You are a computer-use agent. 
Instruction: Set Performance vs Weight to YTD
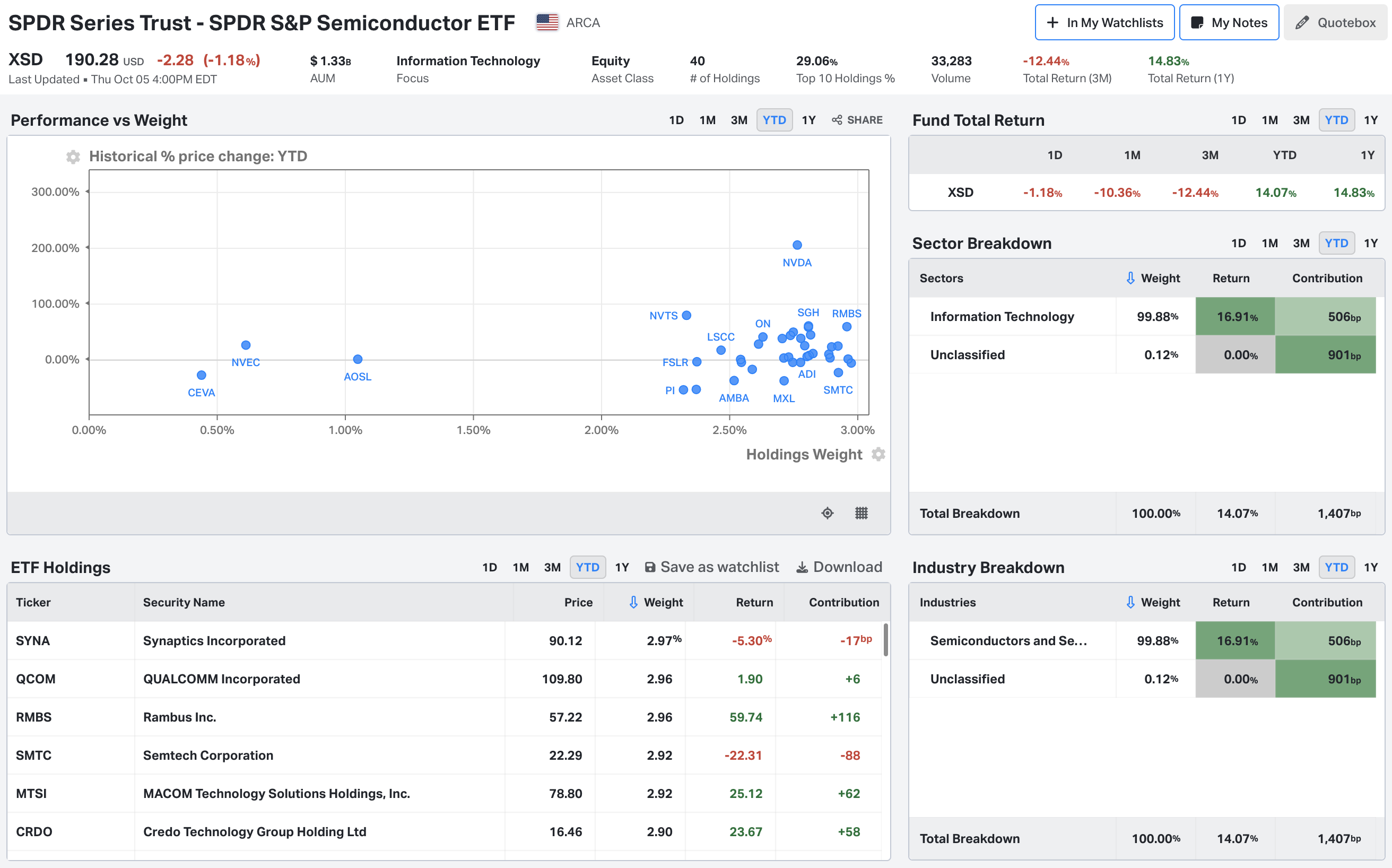[x=775, y=120]
